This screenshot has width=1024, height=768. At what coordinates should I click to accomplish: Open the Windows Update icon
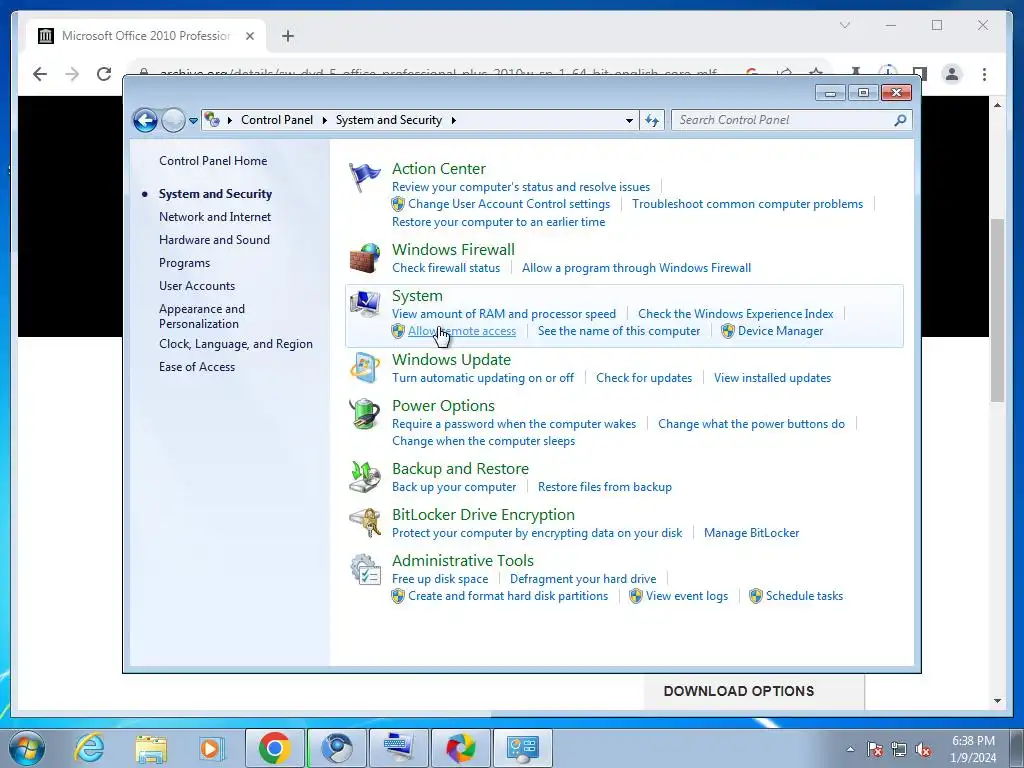click(x=364, y=368)
